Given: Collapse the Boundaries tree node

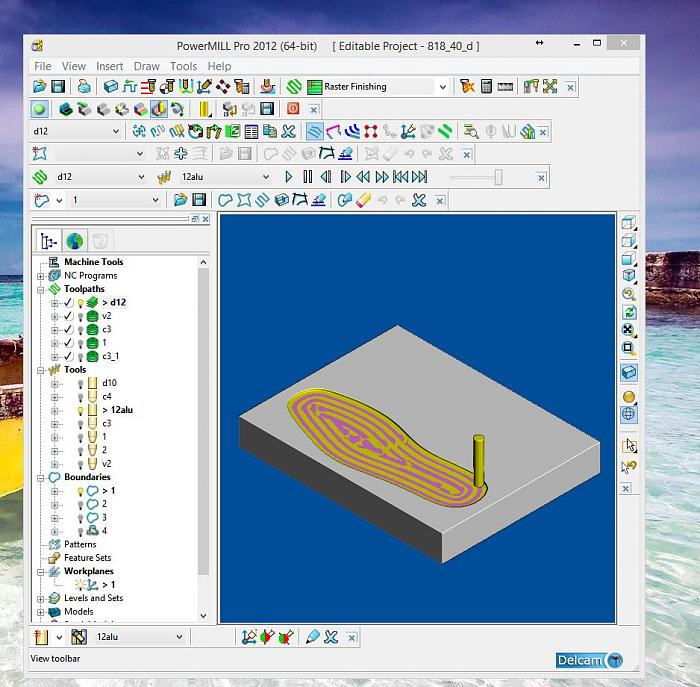Looking at the screenshot, I should pyautogui.click(x=41, y=478).
